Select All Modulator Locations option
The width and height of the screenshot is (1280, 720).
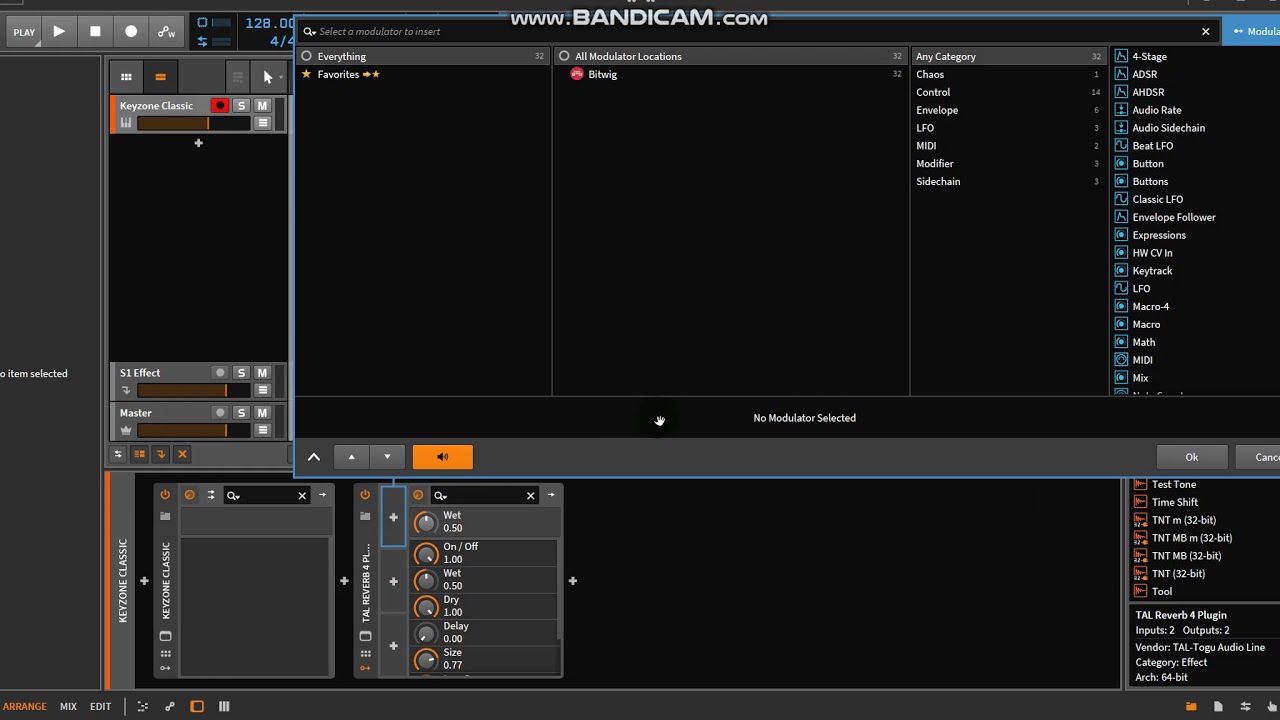point(731,57)
